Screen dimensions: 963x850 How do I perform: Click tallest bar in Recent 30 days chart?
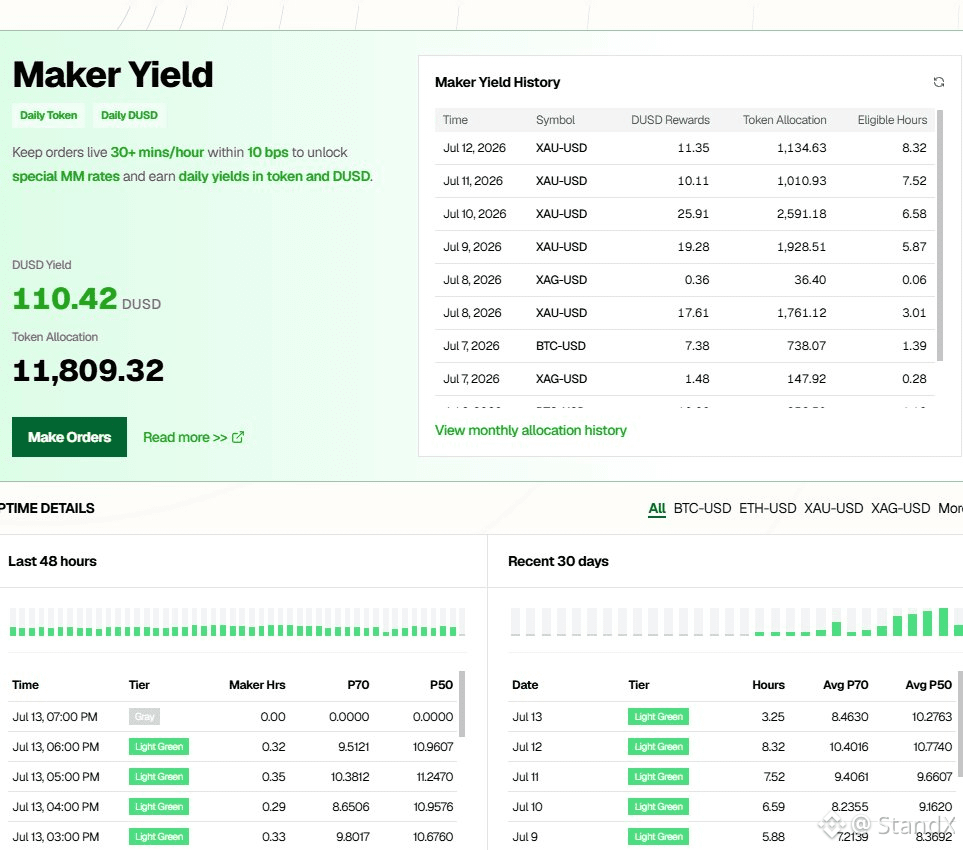pyautogui.click(x=943, y=622)
